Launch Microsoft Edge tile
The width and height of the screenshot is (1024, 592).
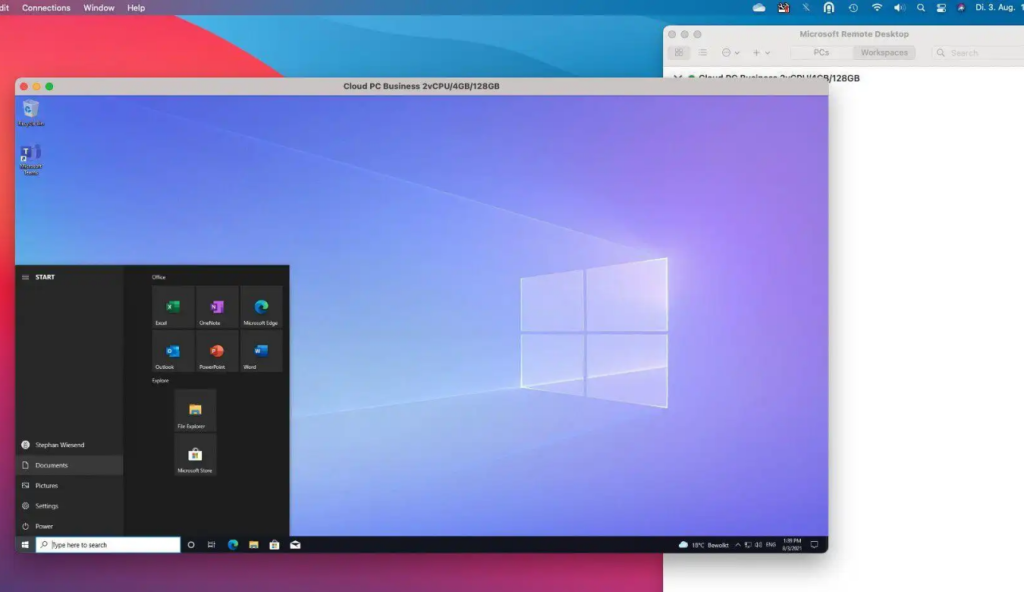point(260,306)
